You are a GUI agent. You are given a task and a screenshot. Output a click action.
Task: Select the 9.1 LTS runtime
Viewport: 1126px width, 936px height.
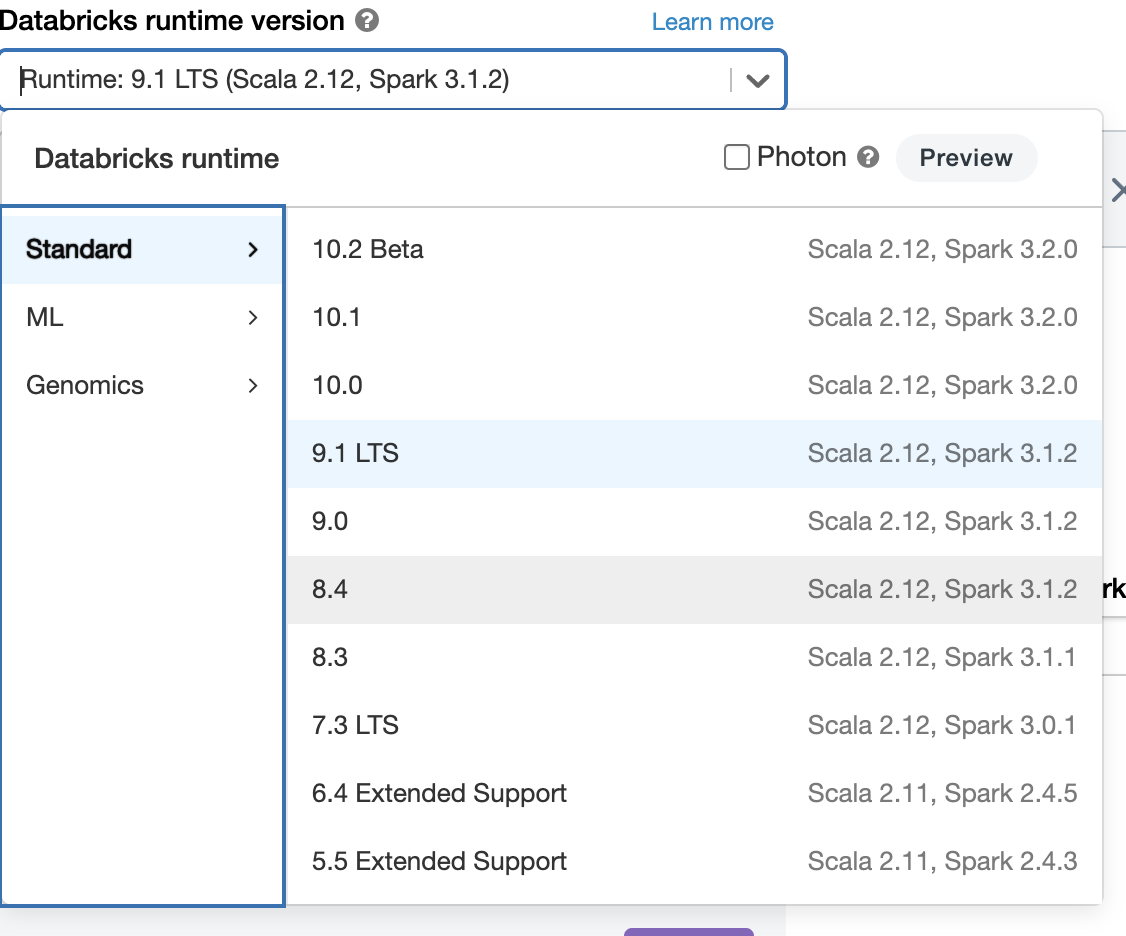694,453
